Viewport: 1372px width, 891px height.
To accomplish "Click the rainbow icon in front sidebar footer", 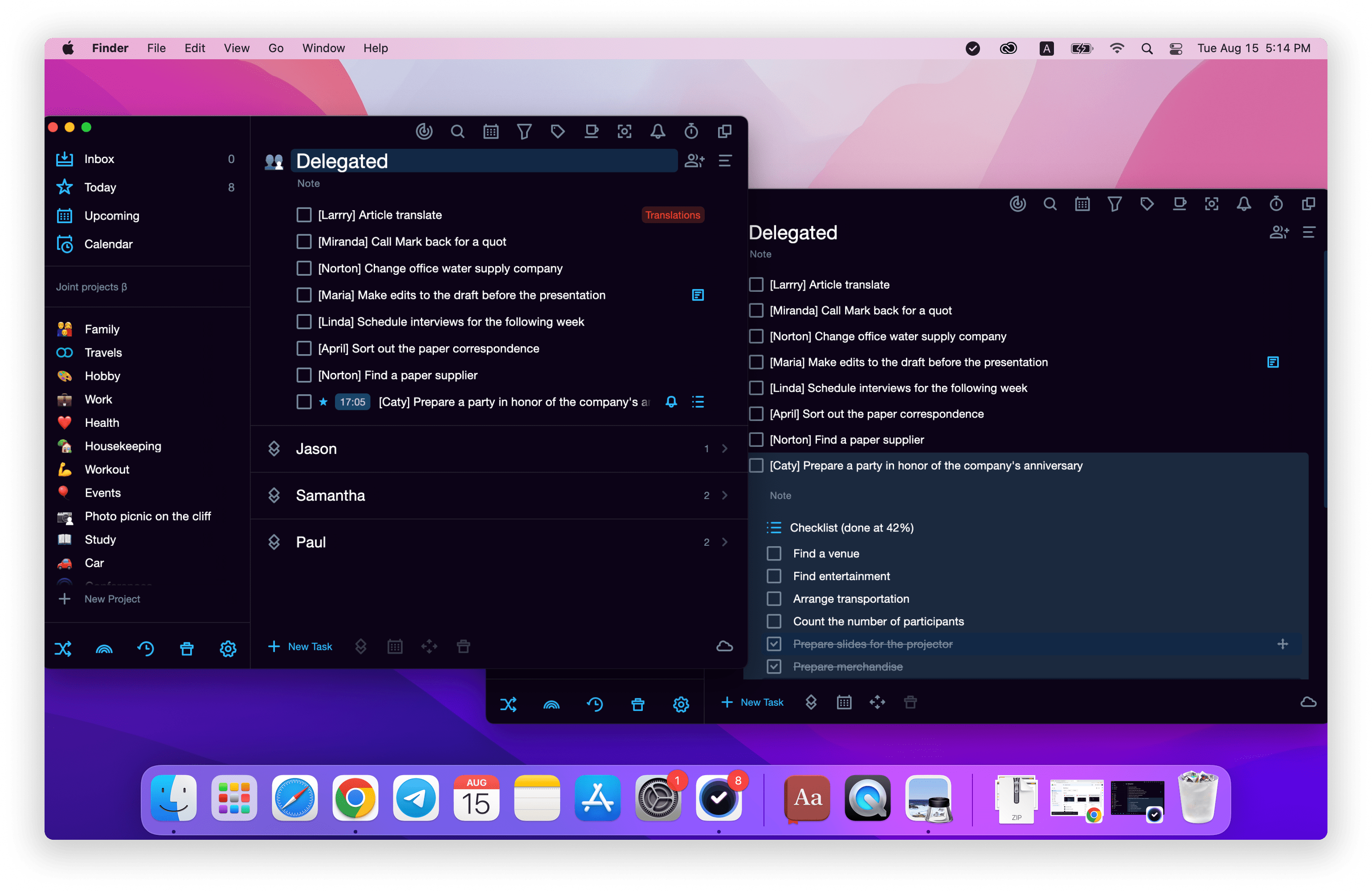I will pyautogui.click(x=104, y=650).
